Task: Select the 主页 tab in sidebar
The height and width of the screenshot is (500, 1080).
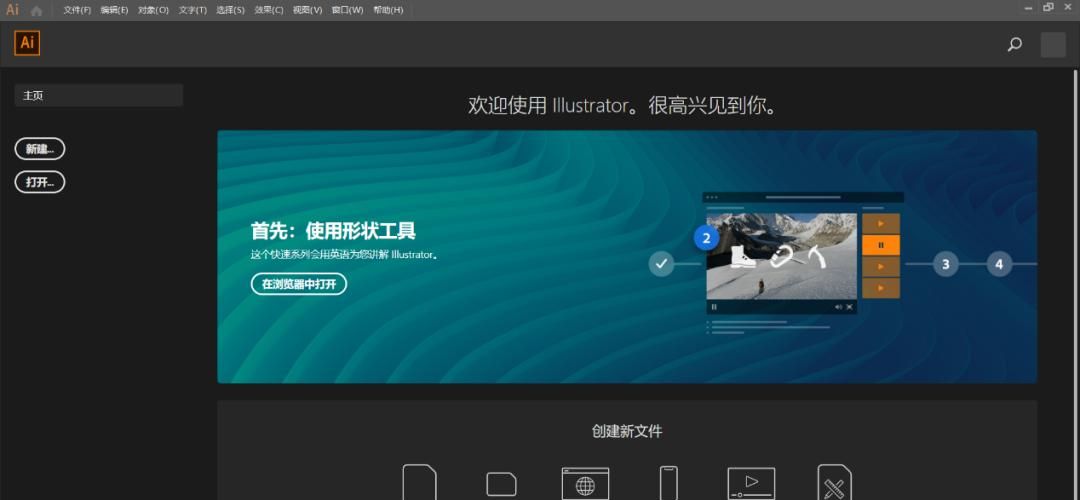Action: pos(98,95)
